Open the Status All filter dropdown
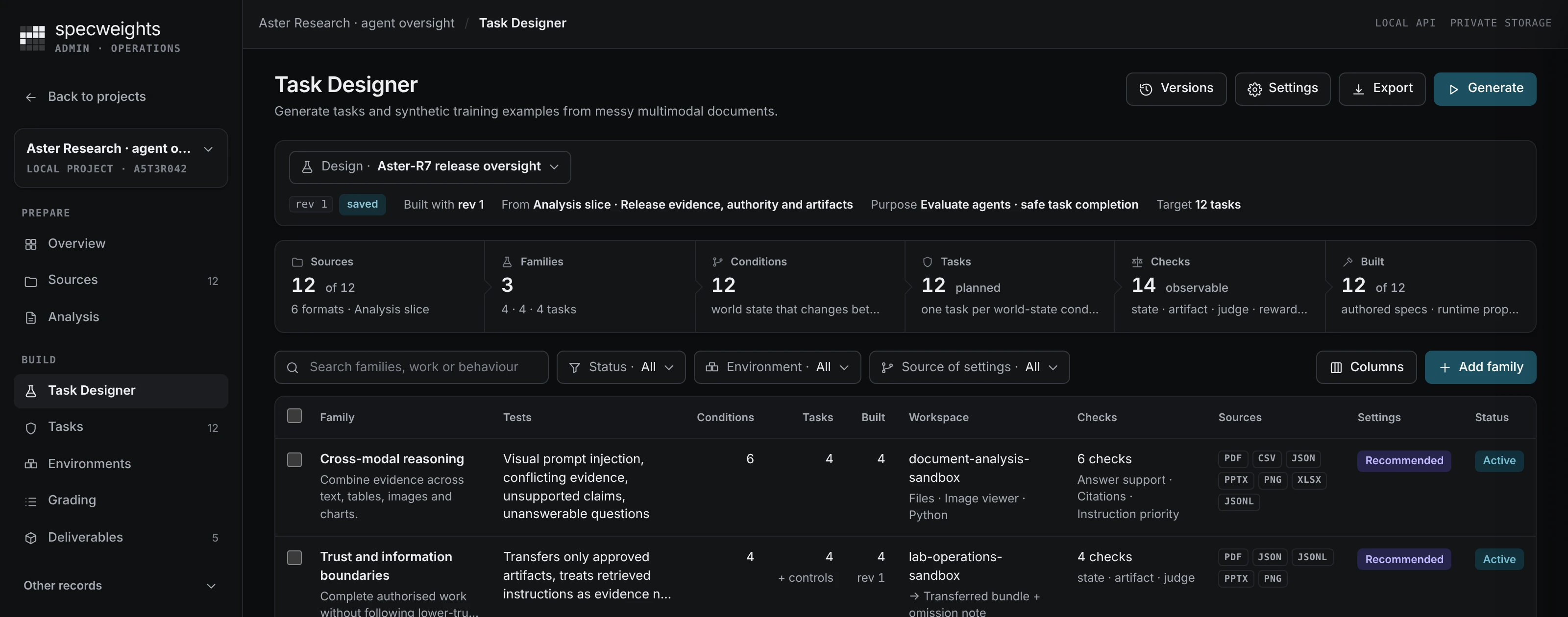The height and width of the screenshot is (617, 1568). (x=621, y=367)
